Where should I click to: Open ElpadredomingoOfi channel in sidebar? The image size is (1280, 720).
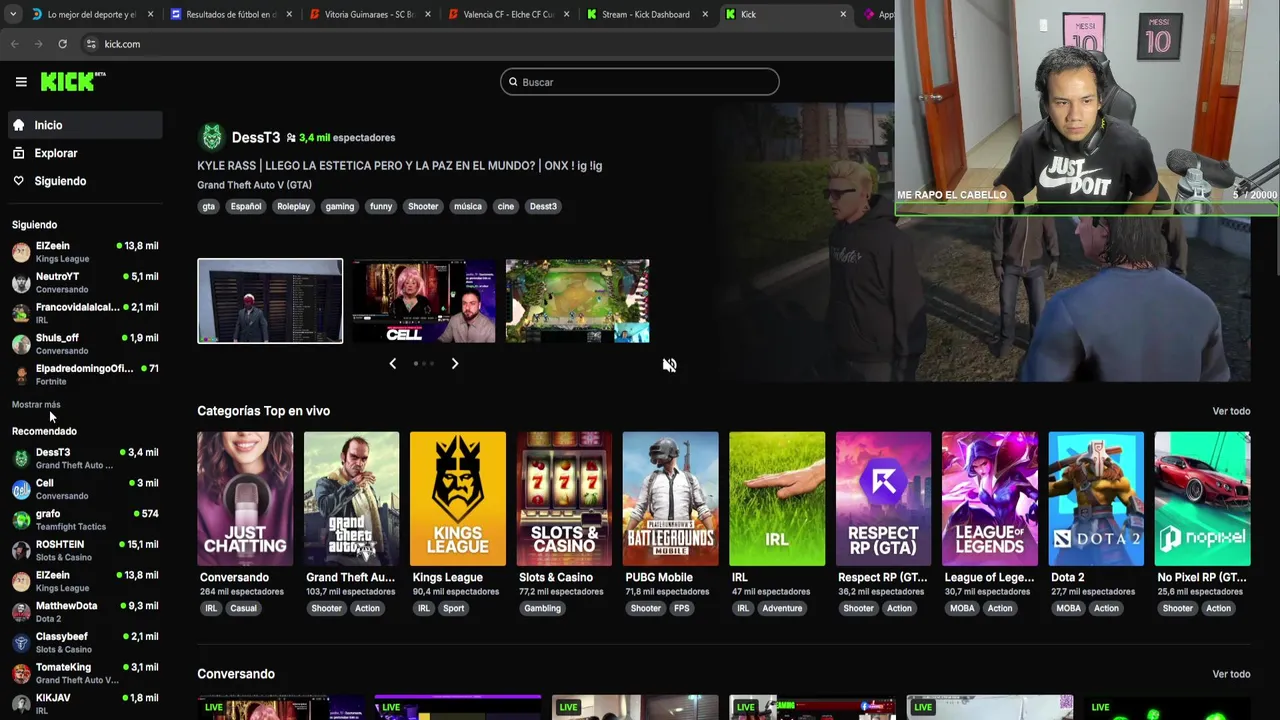[85, 375]
